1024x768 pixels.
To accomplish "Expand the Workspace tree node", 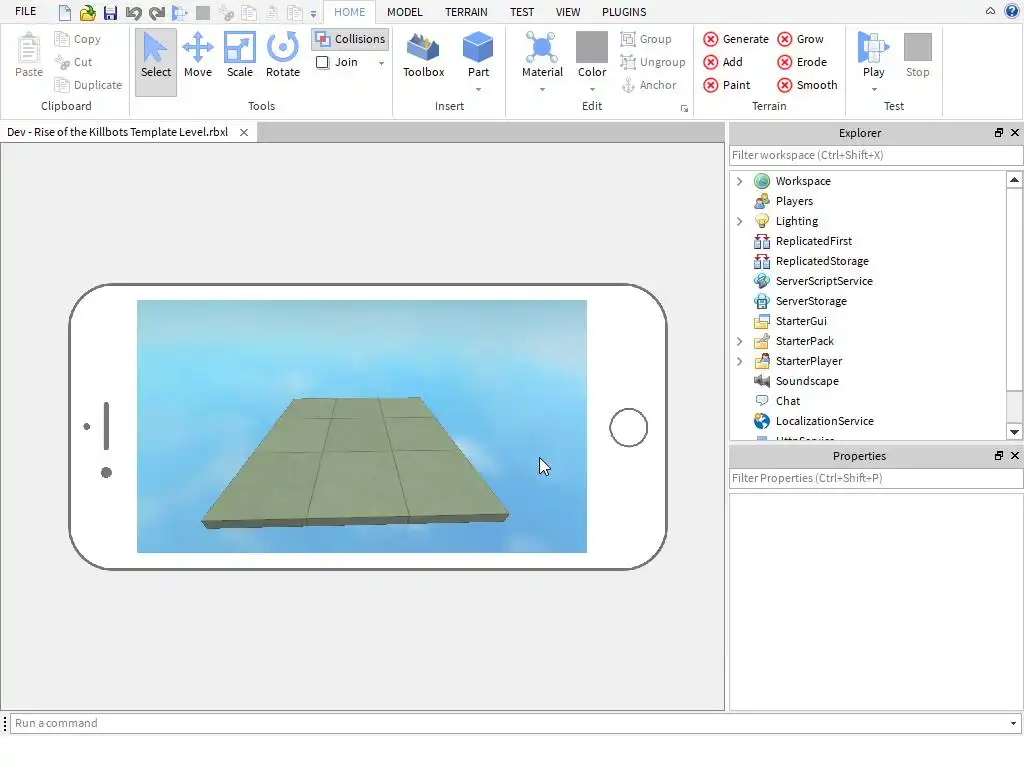I will [x=739, y=181].
